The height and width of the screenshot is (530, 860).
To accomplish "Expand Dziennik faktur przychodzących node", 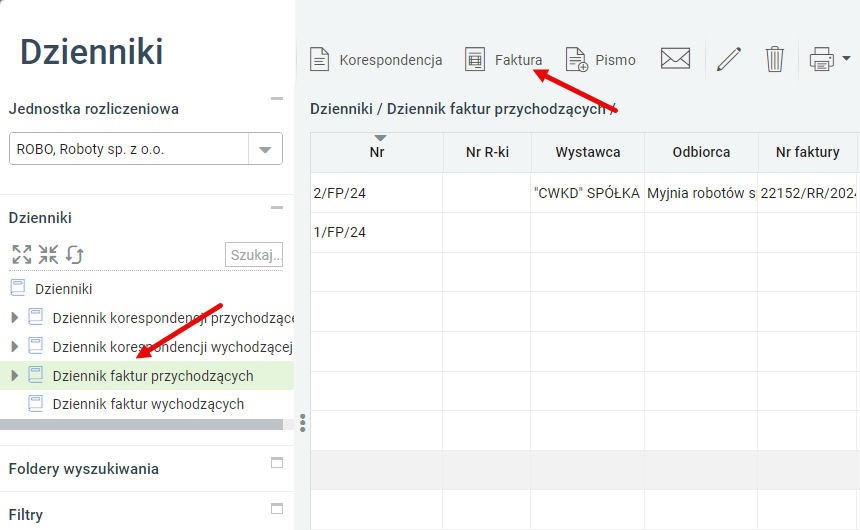I will [15, 375].
